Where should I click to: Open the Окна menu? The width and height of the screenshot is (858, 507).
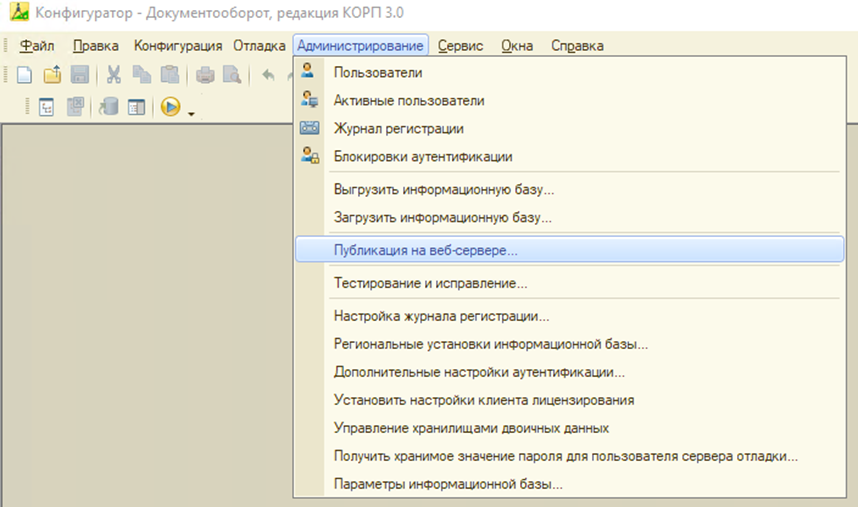click(x=517, y=46)
